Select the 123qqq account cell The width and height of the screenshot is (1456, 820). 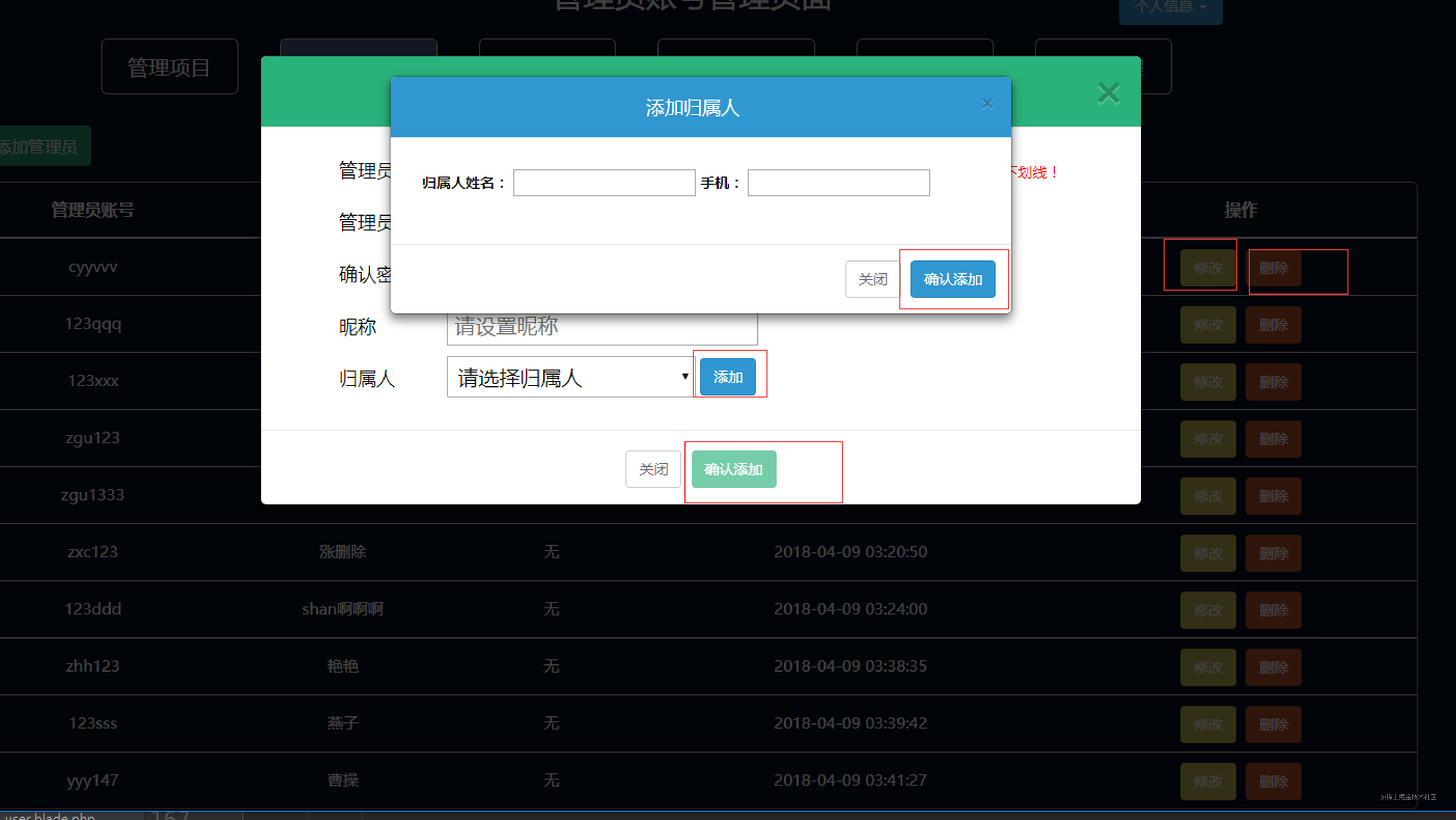[x=93, y=324]
